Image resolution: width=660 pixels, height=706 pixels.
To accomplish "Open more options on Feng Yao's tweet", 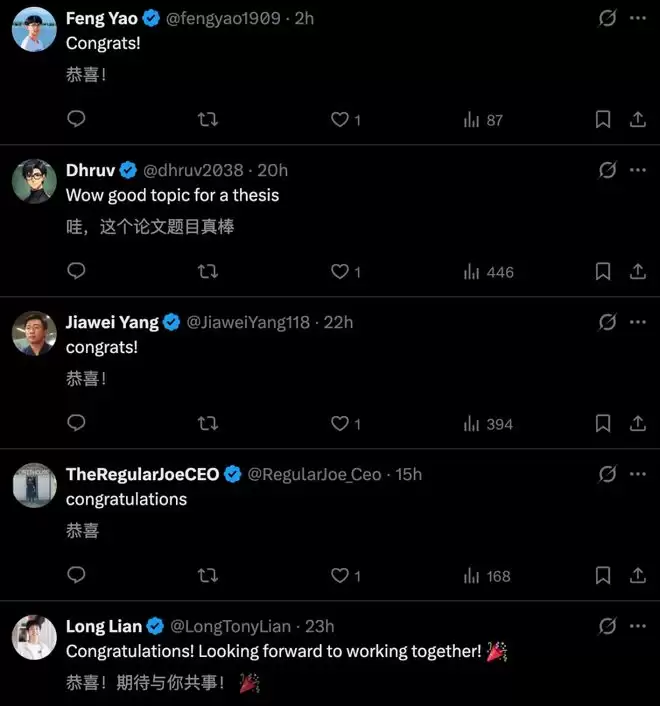I will [638, 18].
